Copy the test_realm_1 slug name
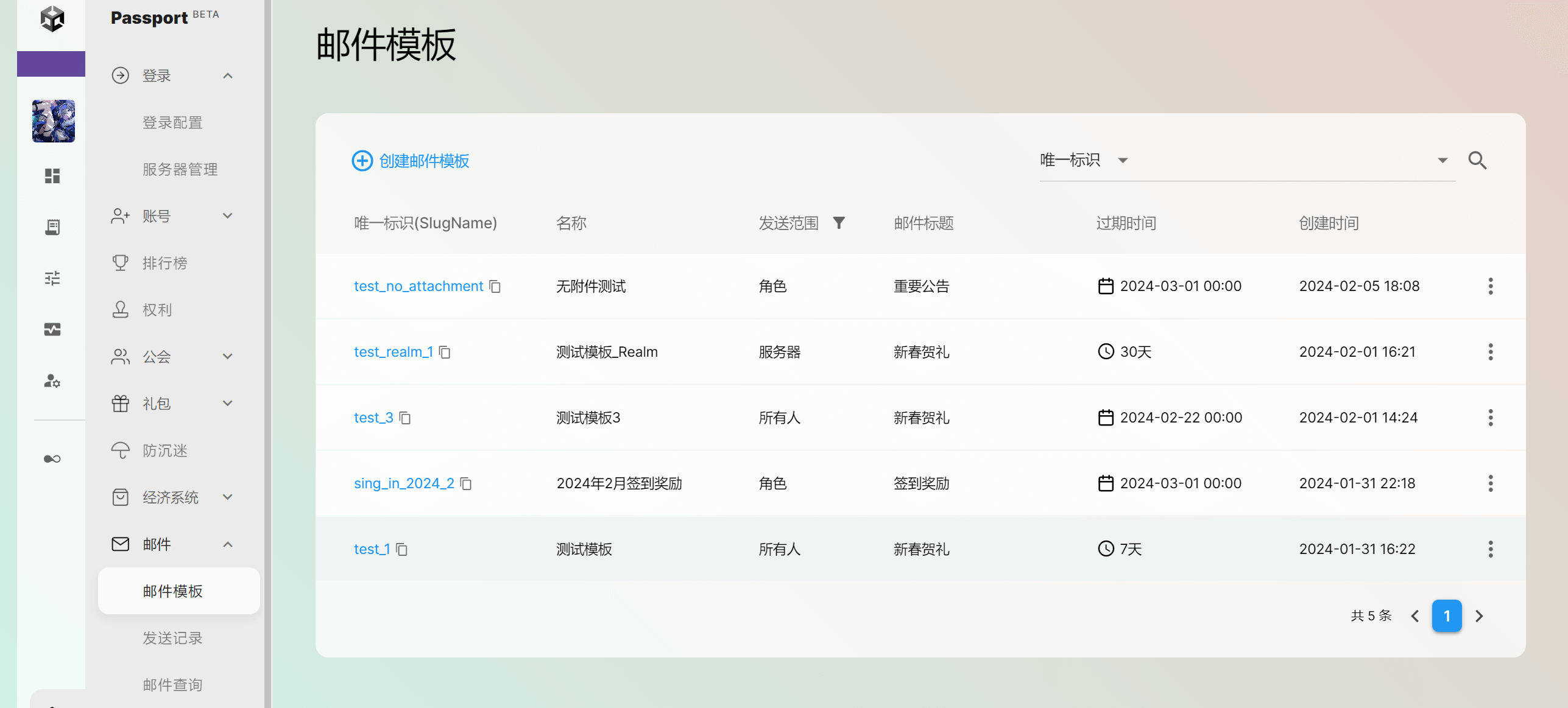Viewport: 1568px width, 708px height. (x=445, y=352)
